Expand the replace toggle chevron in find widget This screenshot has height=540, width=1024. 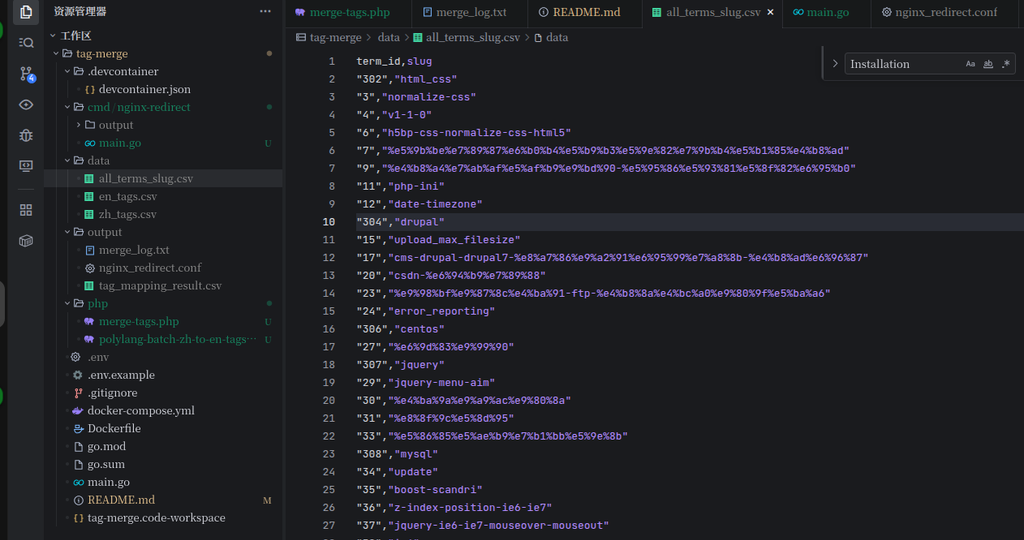click(x=835, y=64)
